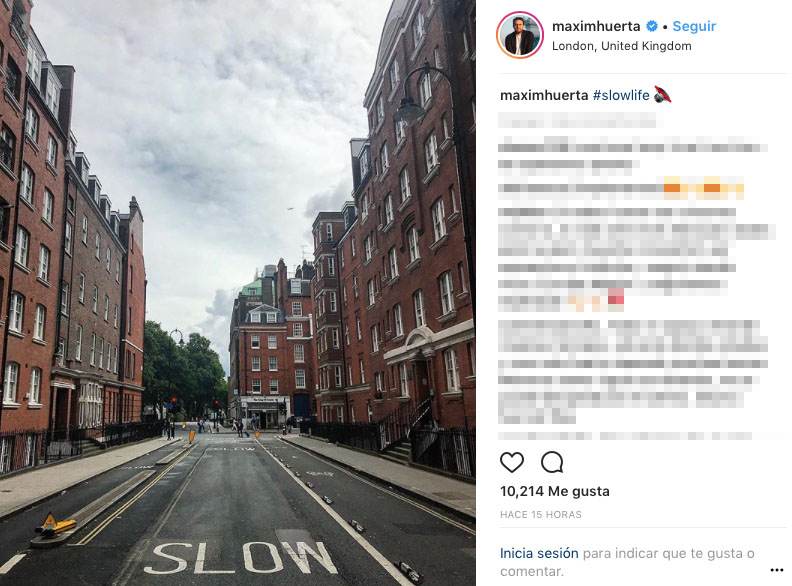Click the large blurred caption paragraph
The image size is (792, 586).
(x=632, y=372)
